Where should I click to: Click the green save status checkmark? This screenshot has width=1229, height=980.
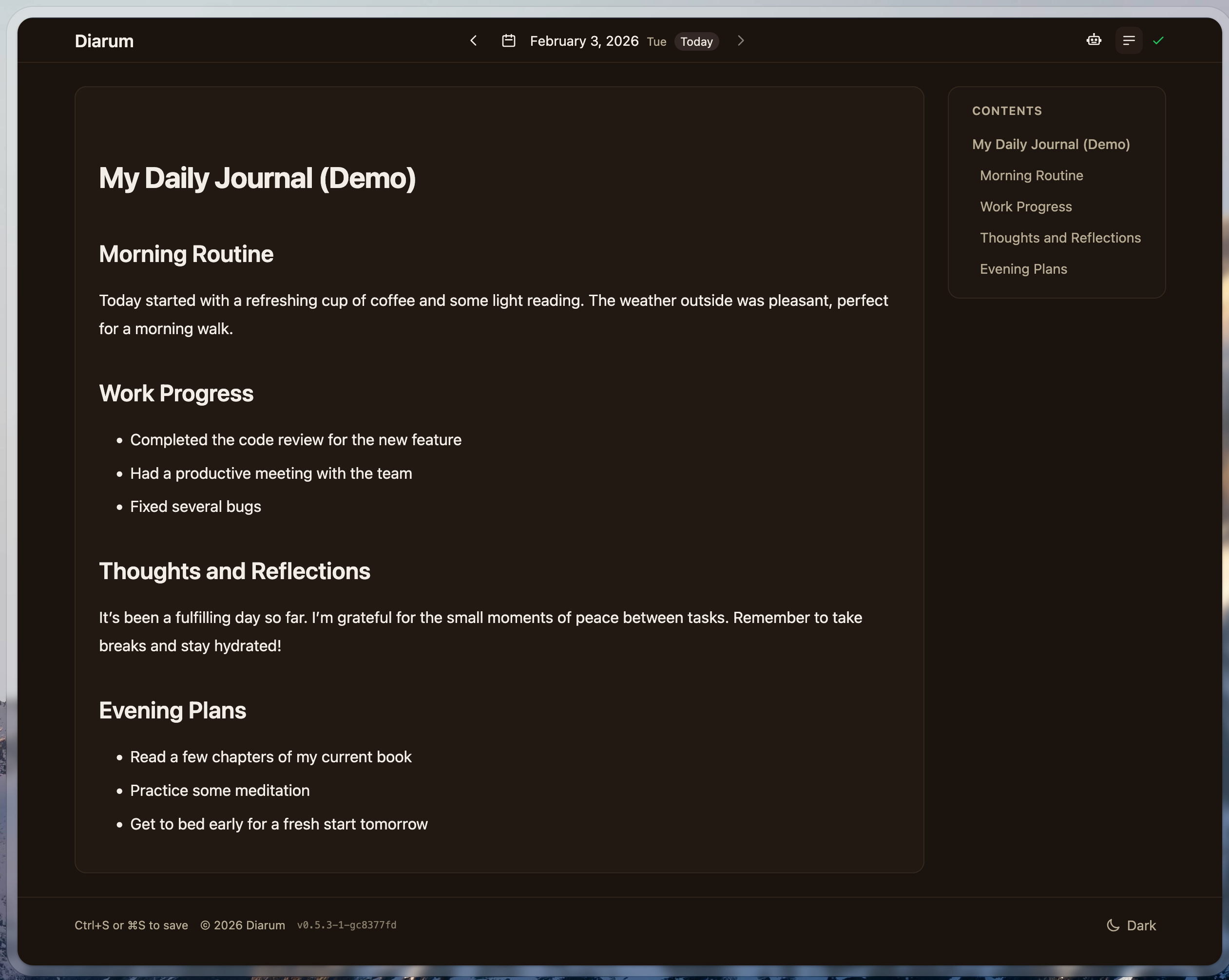(x=1159, y=40)
